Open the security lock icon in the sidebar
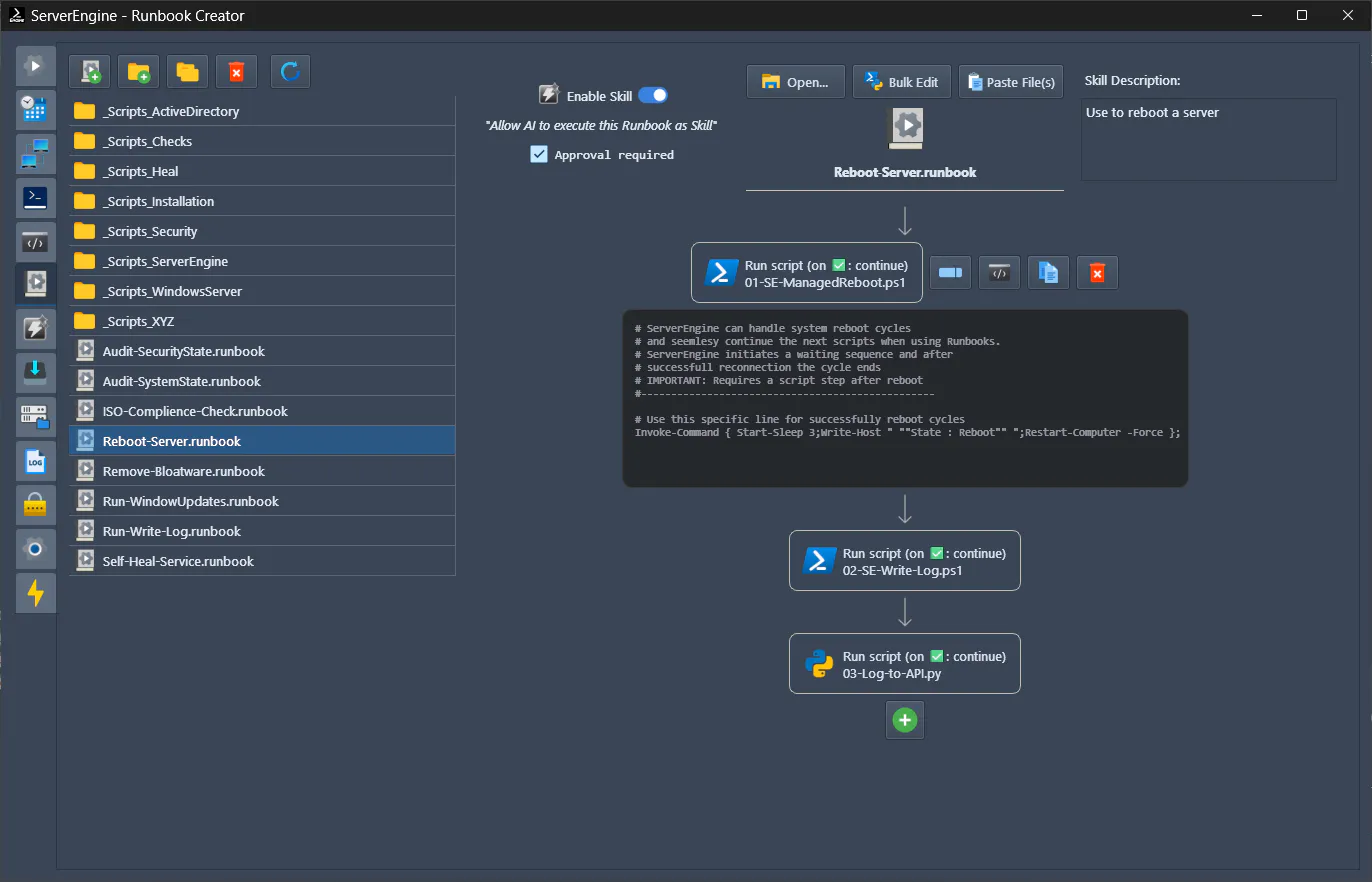The height and width of the screenshot is (882, 1372). click(x=35, y=504)
